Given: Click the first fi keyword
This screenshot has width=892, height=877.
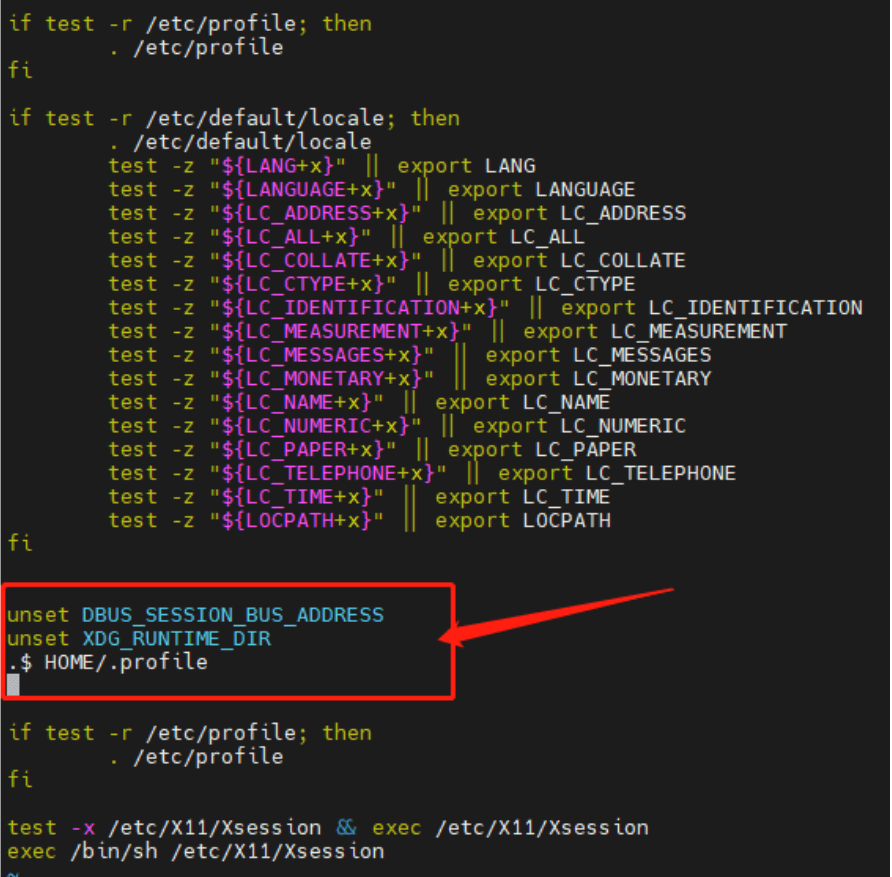Looking at the screenshot, I should [19, 70].
